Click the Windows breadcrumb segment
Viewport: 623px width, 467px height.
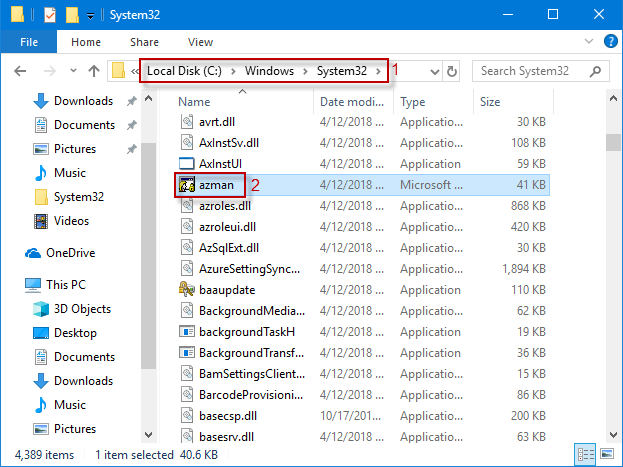(269, 71)
